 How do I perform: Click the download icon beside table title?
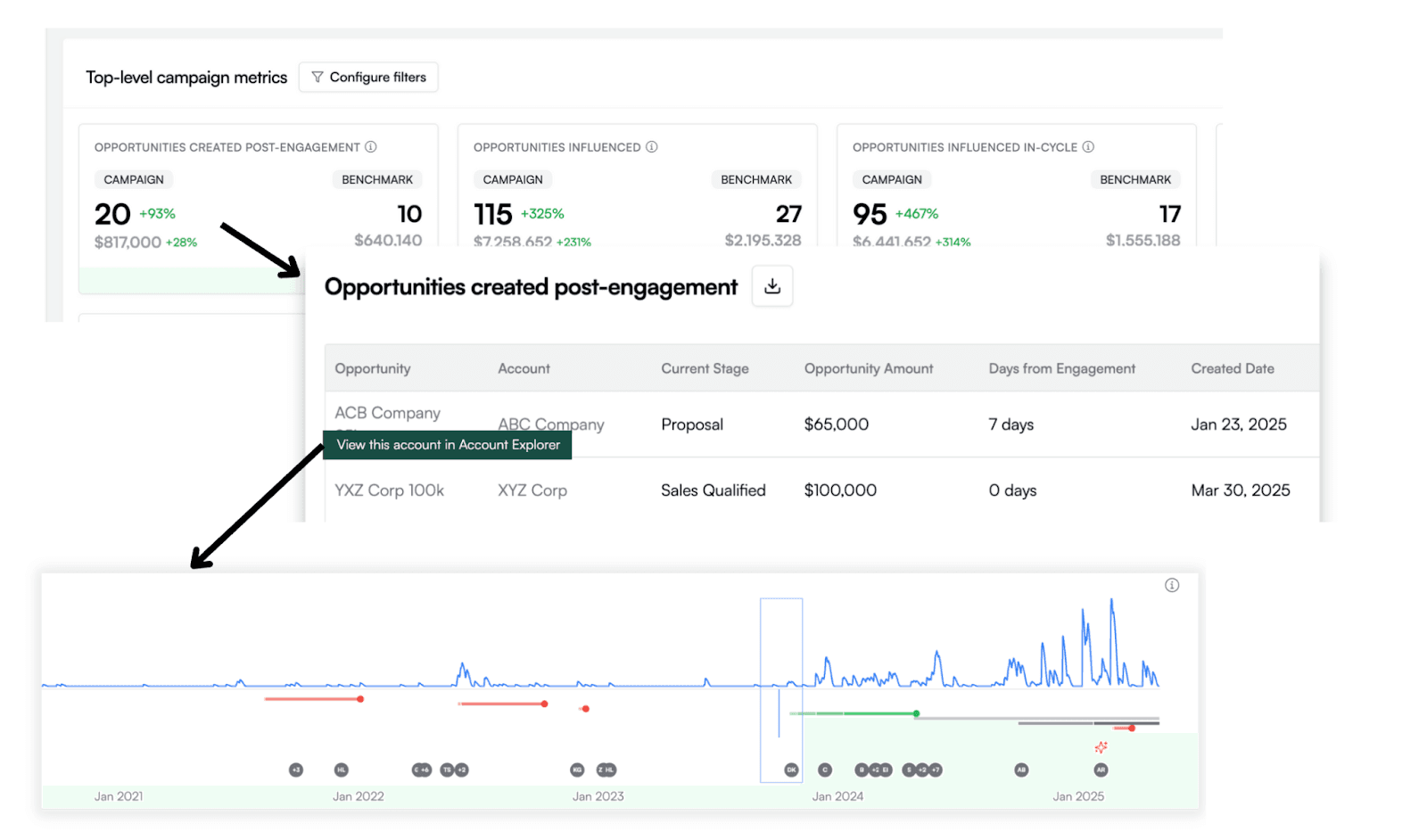click(772, 286)
